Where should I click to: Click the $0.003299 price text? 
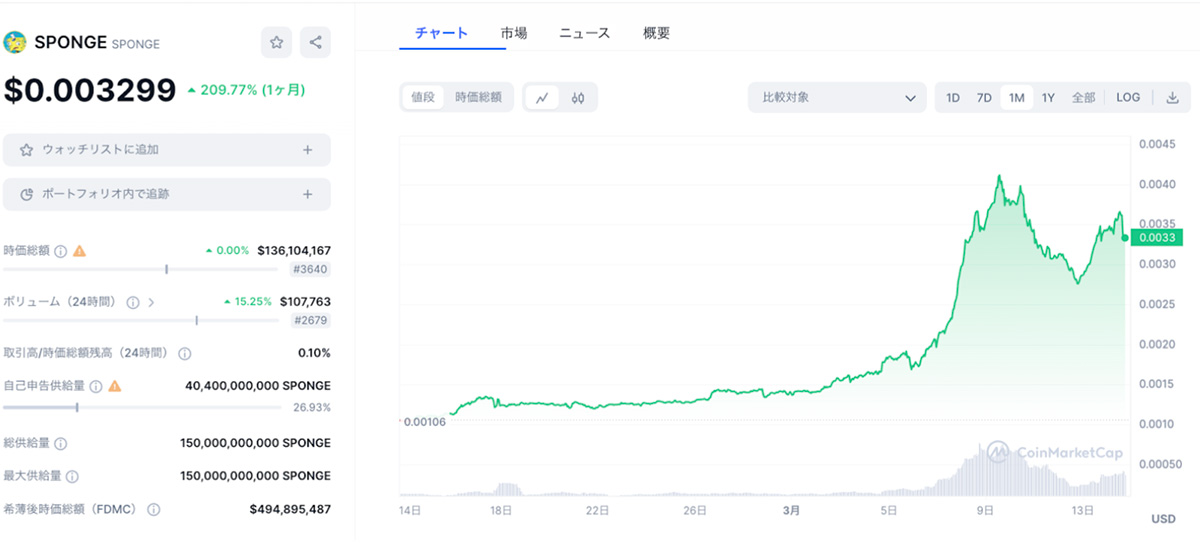[x=90, y=90]
